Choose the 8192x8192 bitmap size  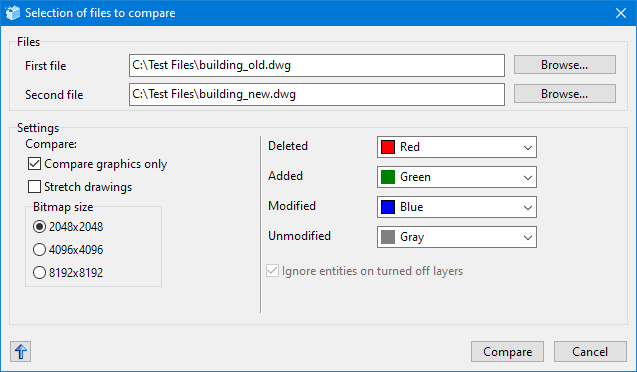coord(39,273)
